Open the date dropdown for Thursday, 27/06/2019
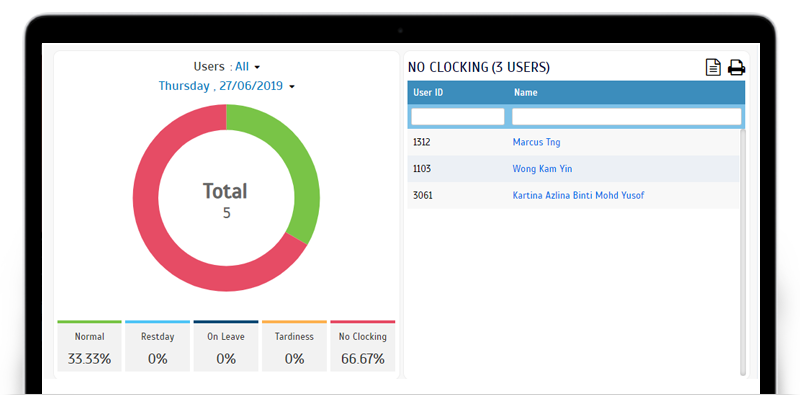Viewport: 800px width, 395px height. pos(227,86)
